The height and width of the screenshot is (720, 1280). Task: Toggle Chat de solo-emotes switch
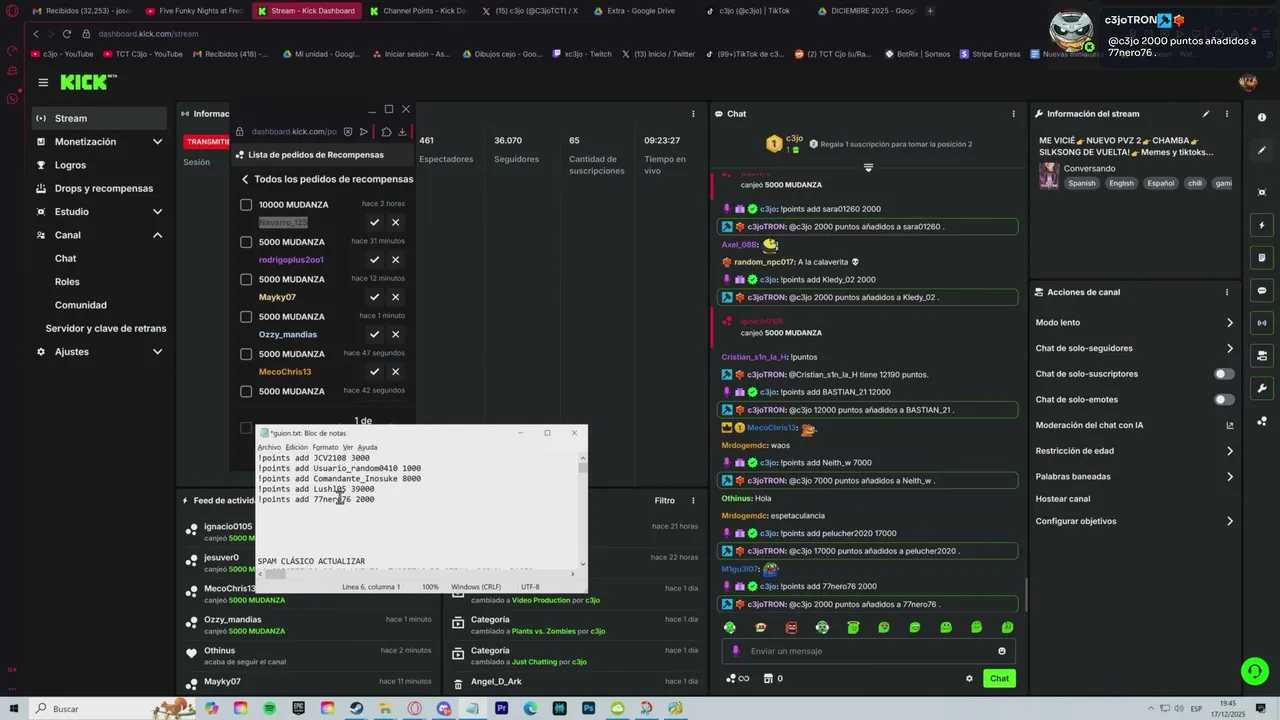pyautogui.click(x=1224, y=399)
